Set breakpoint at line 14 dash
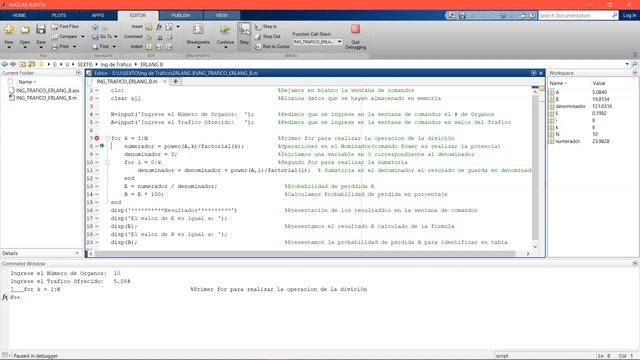The height and width of the screenshot is (360, 640). (97, 194)
